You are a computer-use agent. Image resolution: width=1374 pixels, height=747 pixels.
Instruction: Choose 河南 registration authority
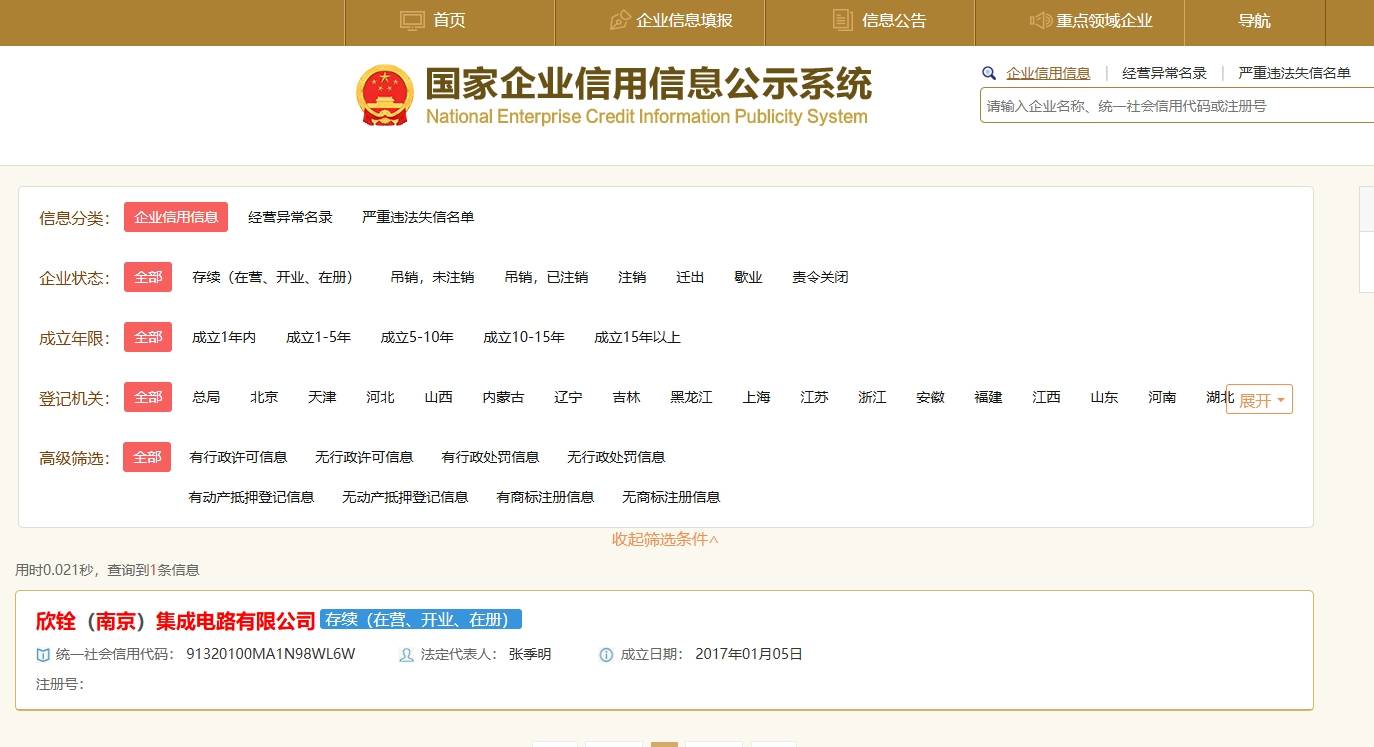click(1162, 397)
